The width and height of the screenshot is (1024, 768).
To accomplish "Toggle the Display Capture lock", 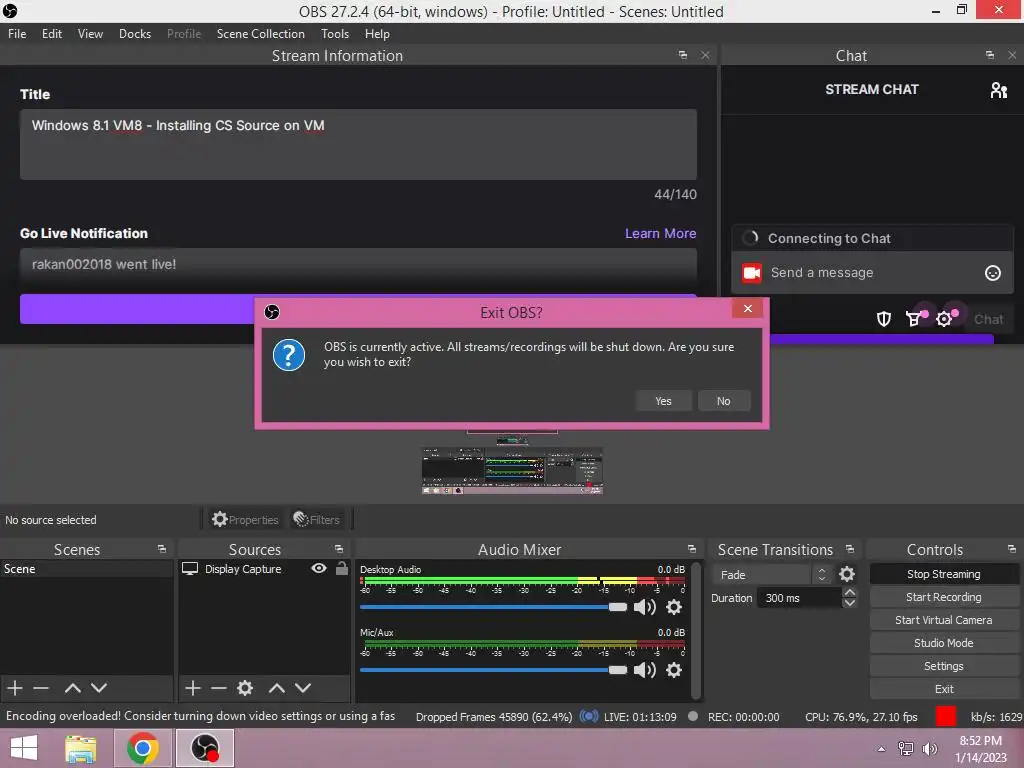I will tap(342, 568).
